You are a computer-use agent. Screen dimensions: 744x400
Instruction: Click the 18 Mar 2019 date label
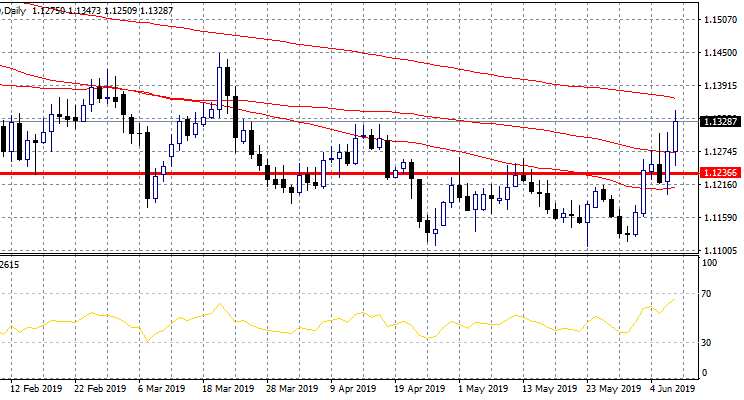(228, 389)
